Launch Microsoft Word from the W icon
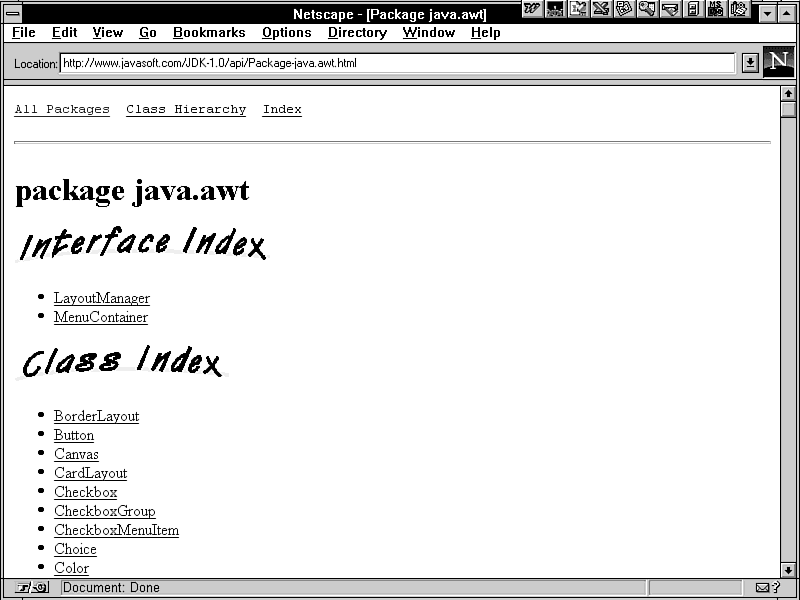Image resolution: width=800 pixels, height=600 pixels. [x=532, y=9]
